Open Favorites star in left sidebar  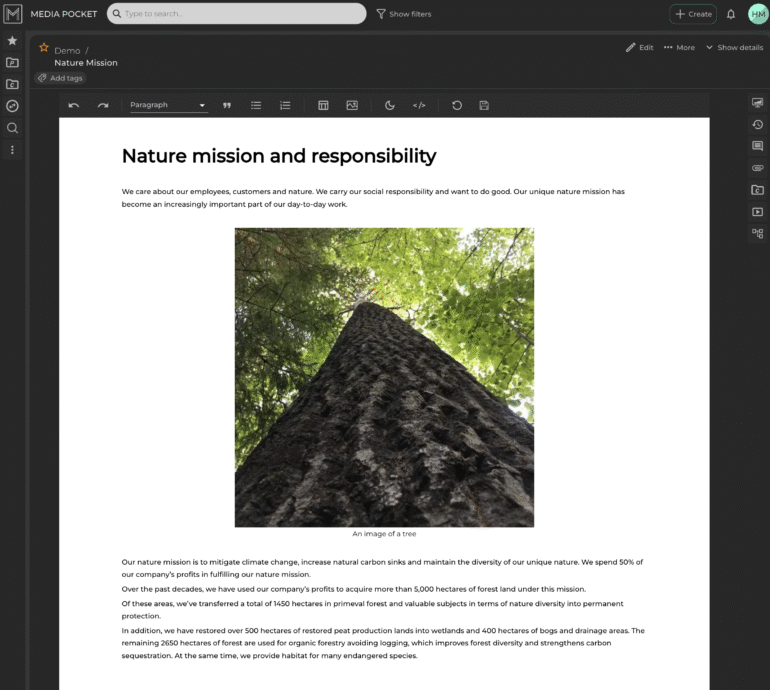tap(12, 41)
